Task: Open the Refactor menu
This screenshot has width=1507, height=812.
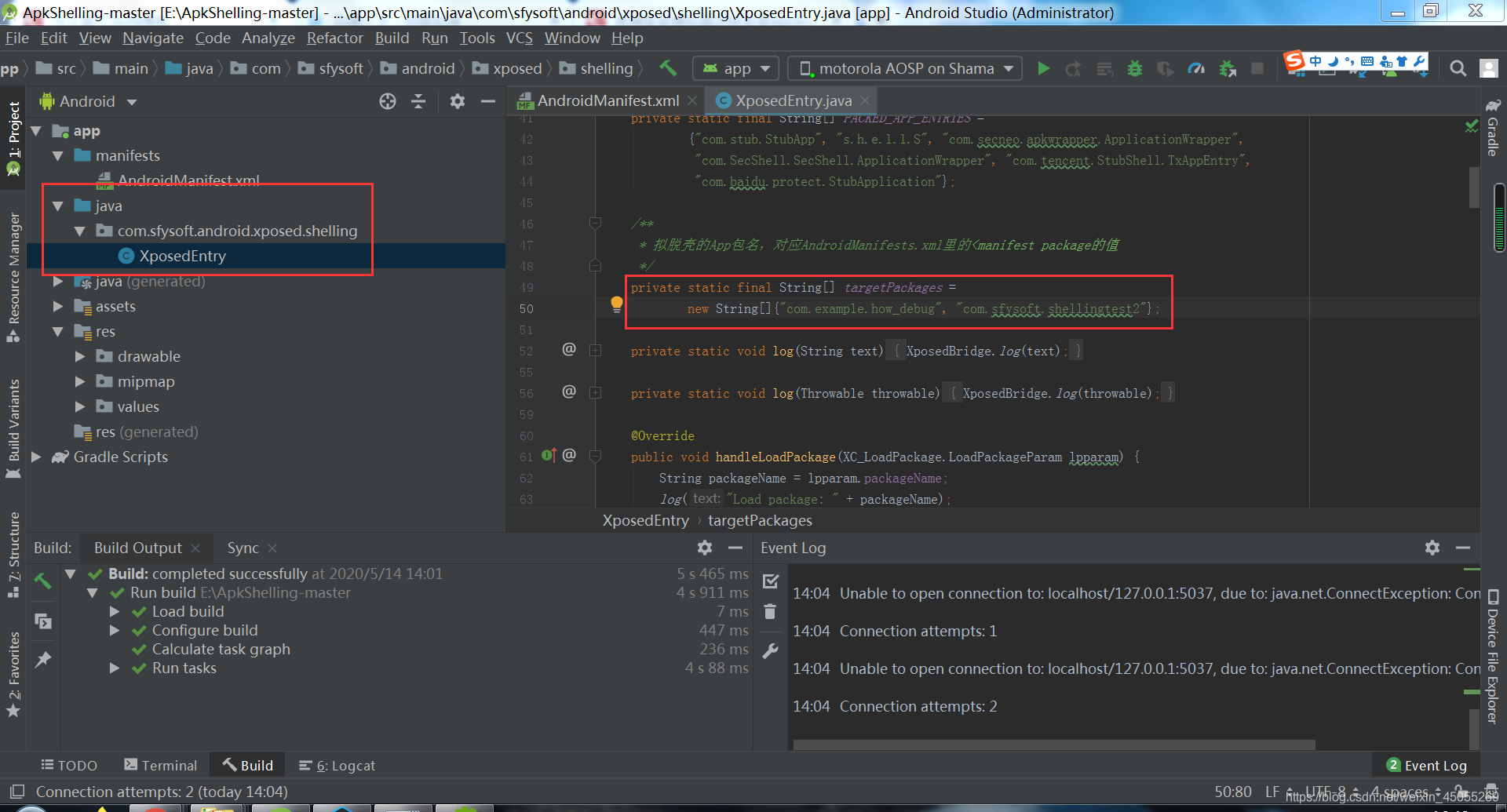Action: pyautogui.click(x=334, y=38)
